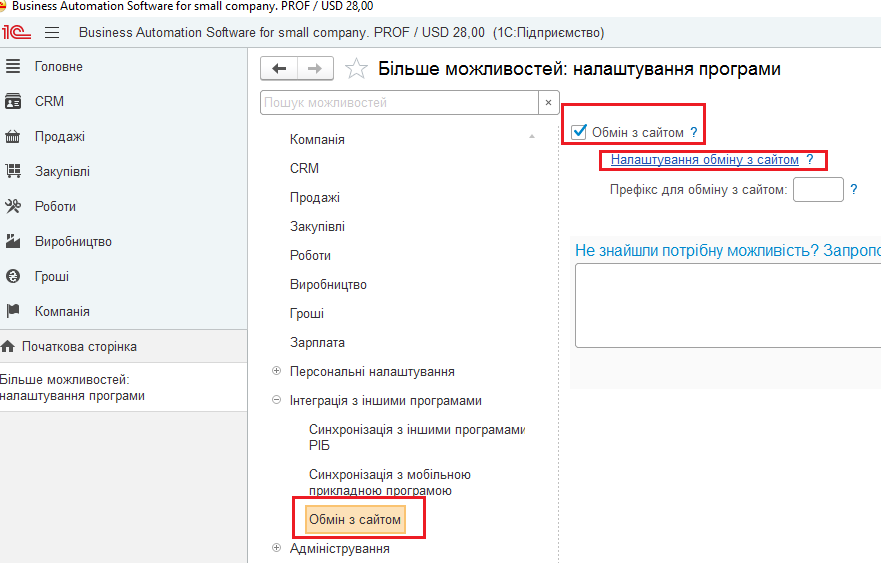Click the small up arrow next to Компанія
881x563 pixels.
click(532, 137)
